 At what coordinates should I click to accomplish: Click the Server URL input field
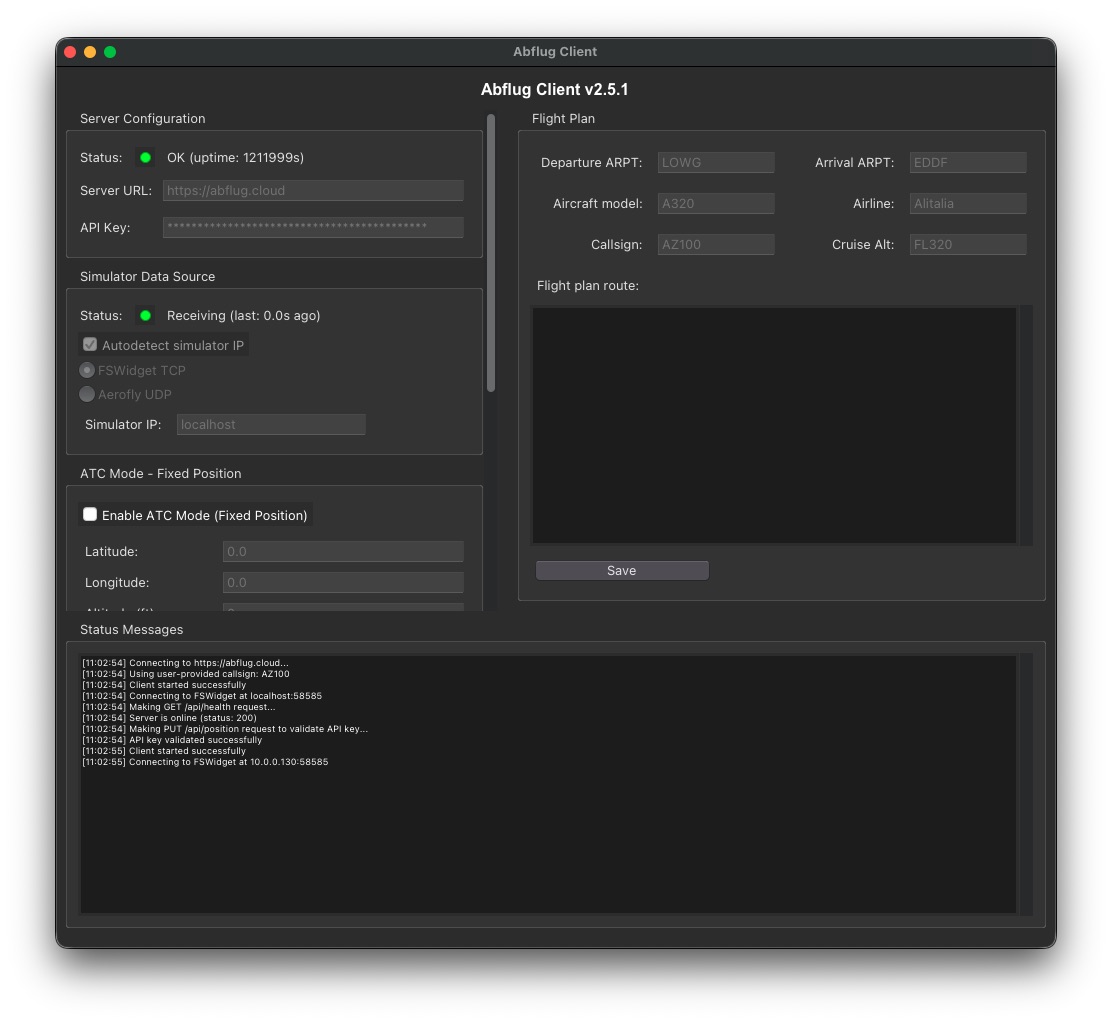point(313,190)
